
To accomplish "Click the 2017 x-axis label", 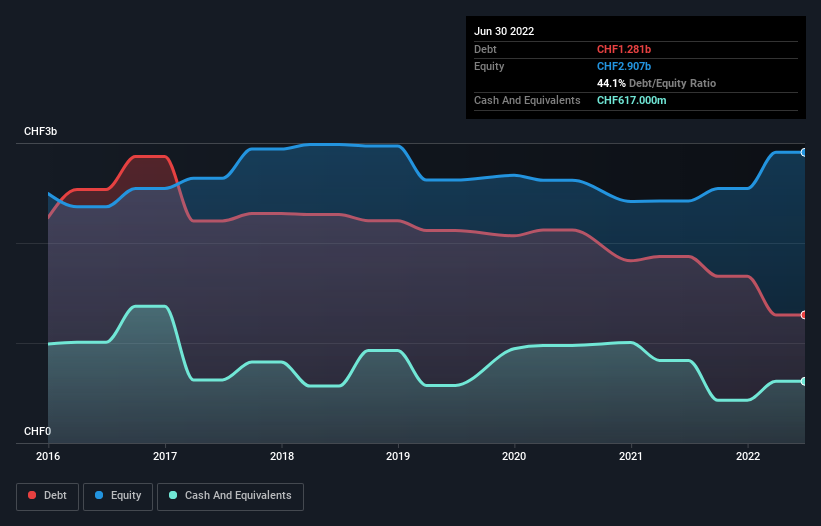I will (165, 456).
